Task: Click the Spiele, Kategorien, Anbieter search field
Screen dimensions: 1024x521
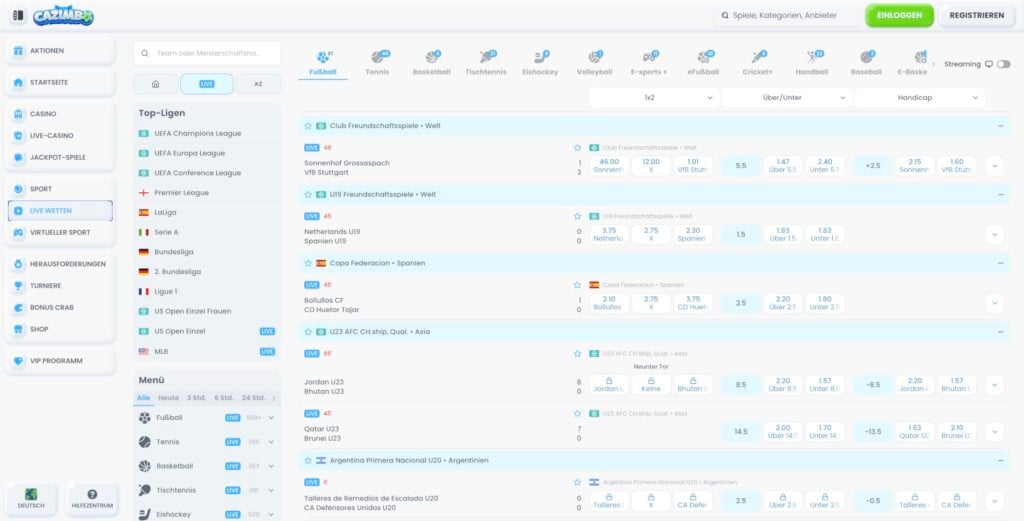Action: coord(787,16)
